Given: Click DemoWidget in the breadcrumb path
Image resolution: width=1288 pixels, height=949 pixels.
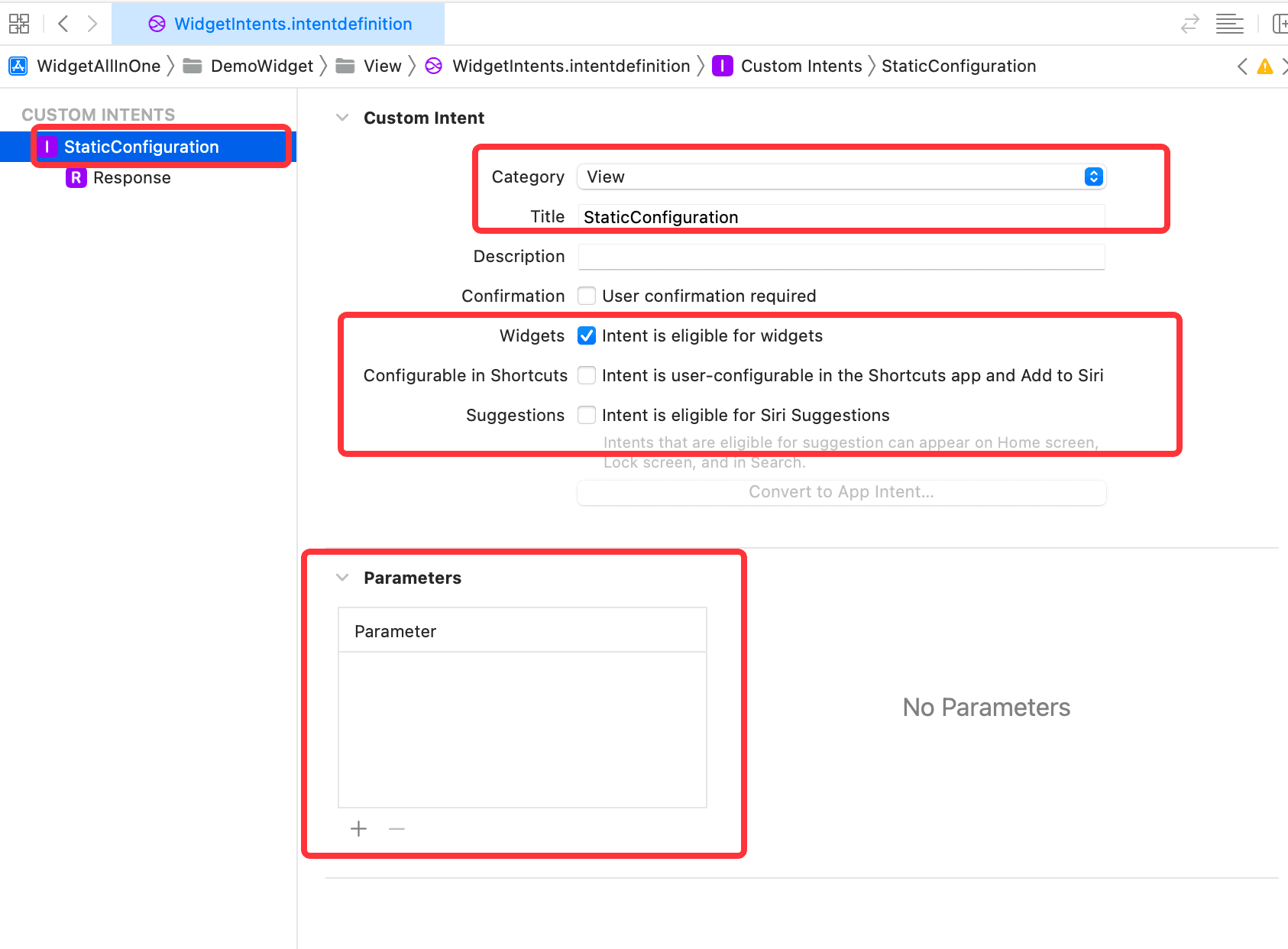Looking at the screenshot, I should click(x=261, y=66).
